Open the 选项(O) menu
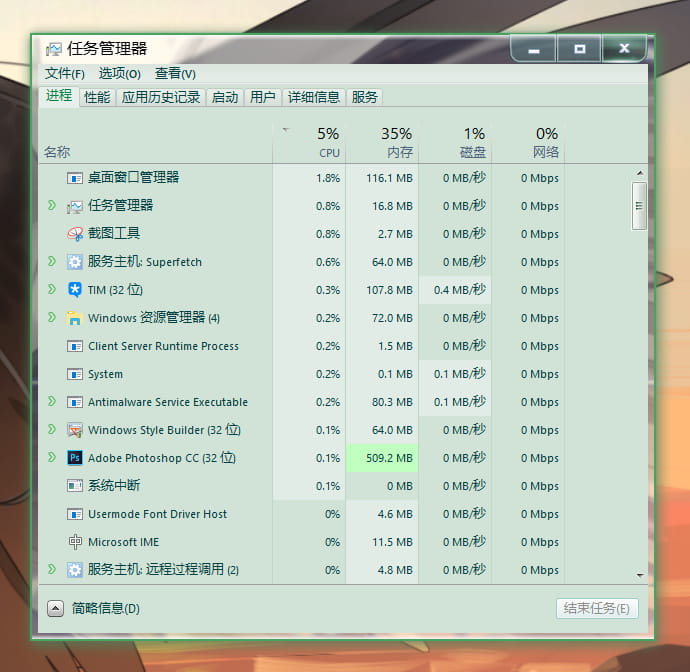 tap(120, 73)
